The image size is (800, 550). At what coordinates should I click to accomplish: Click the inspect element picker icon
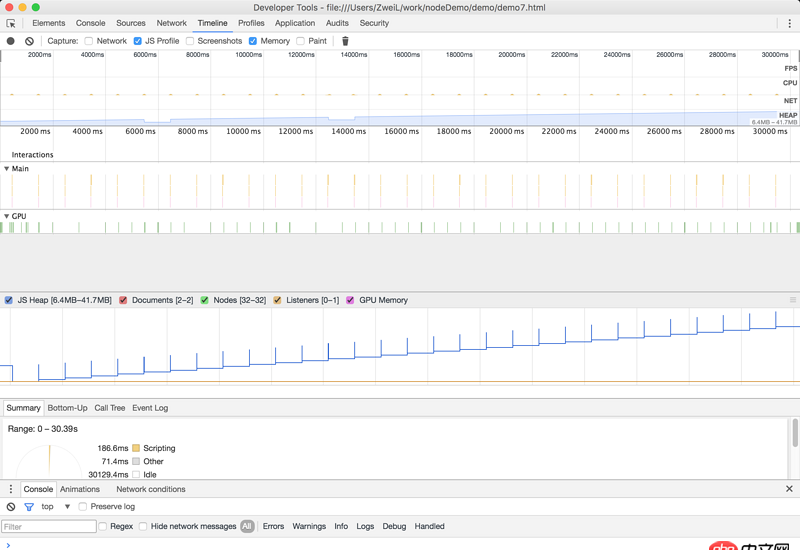point(11,23)
